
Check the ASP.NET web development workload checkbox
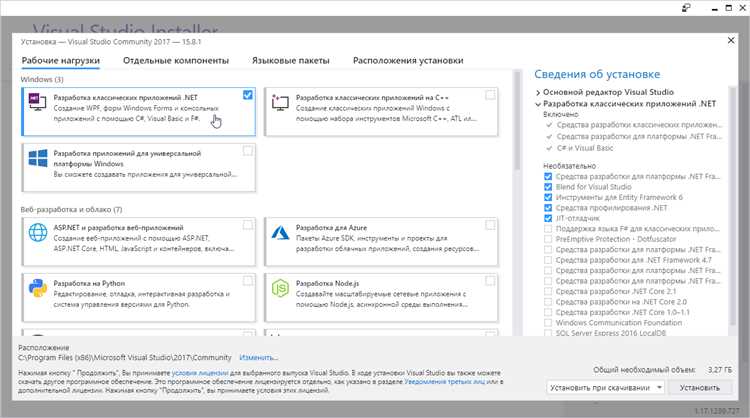click(248, 225)
